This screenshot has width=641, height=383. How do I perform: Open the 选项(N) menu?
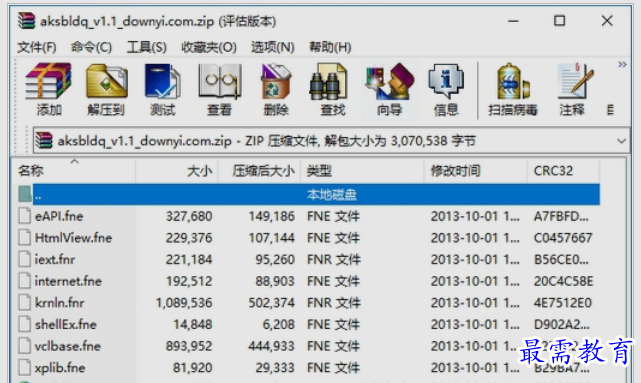point(273,47)
